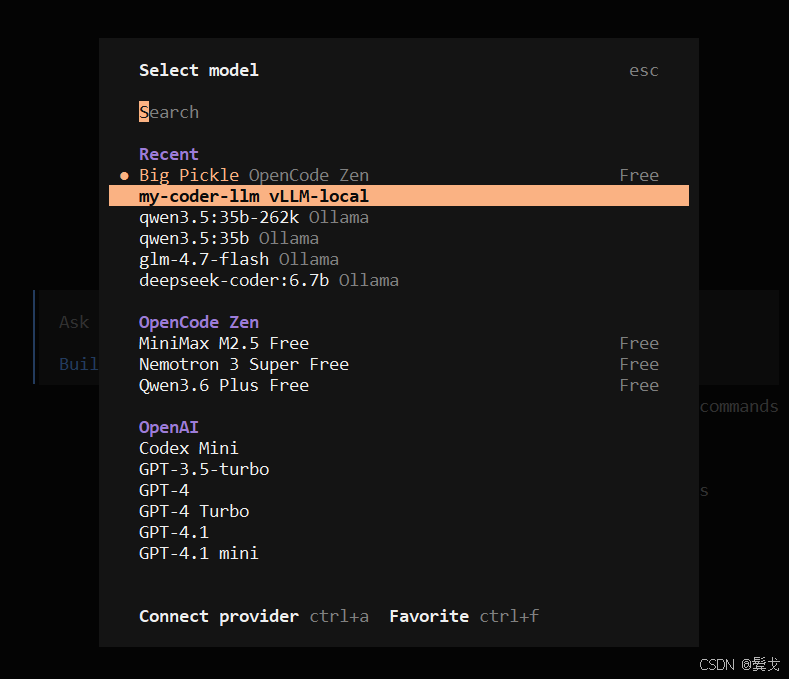Click the Free label on Big Pickle row
This screenshot has width=789, height=679.
coord(639,175)
